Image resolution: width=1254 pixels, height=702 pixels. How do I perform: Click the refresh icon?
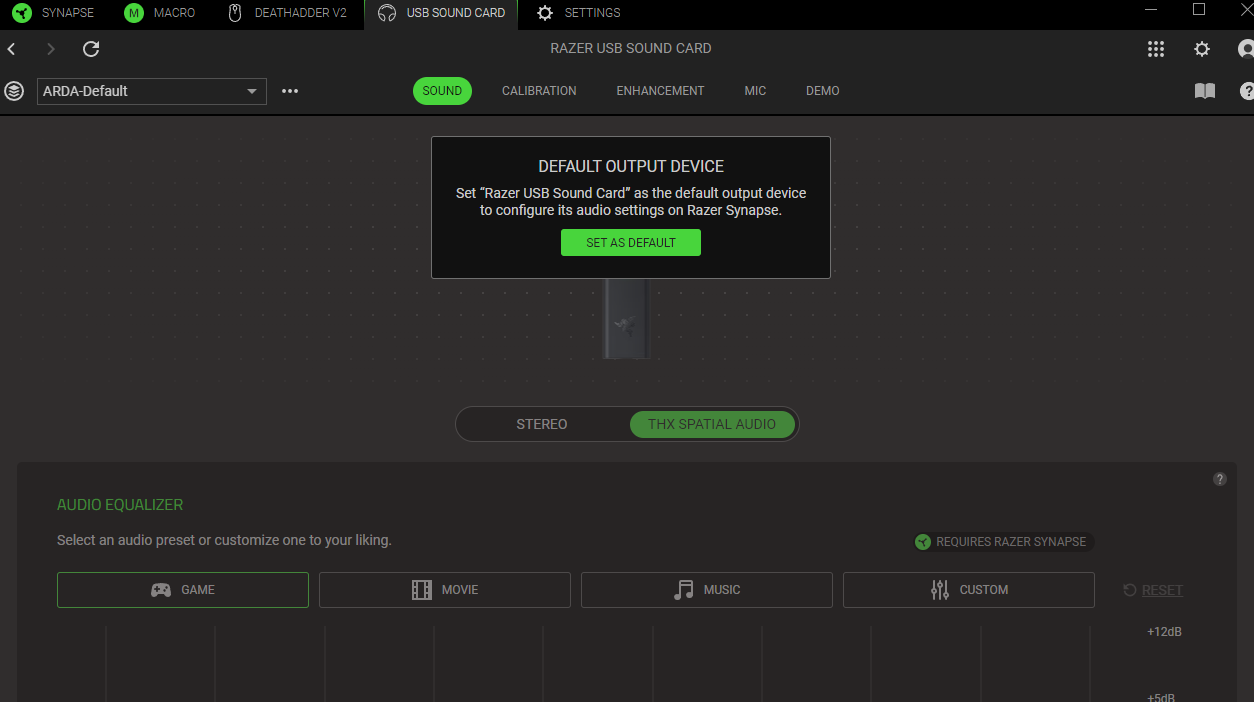[91, 49]
